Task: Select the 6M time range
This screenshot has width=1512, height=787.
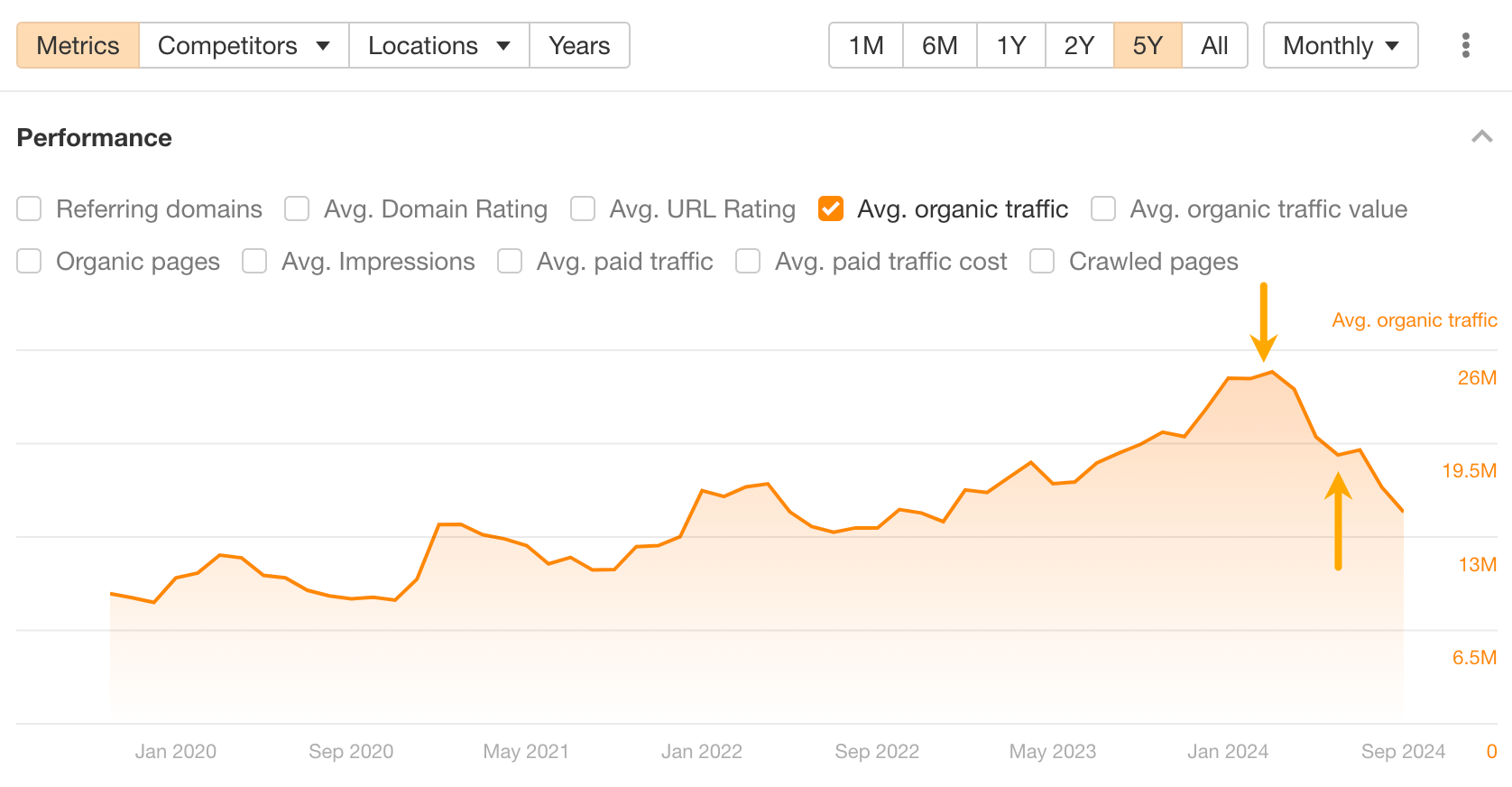Action: tap(939, 45)
